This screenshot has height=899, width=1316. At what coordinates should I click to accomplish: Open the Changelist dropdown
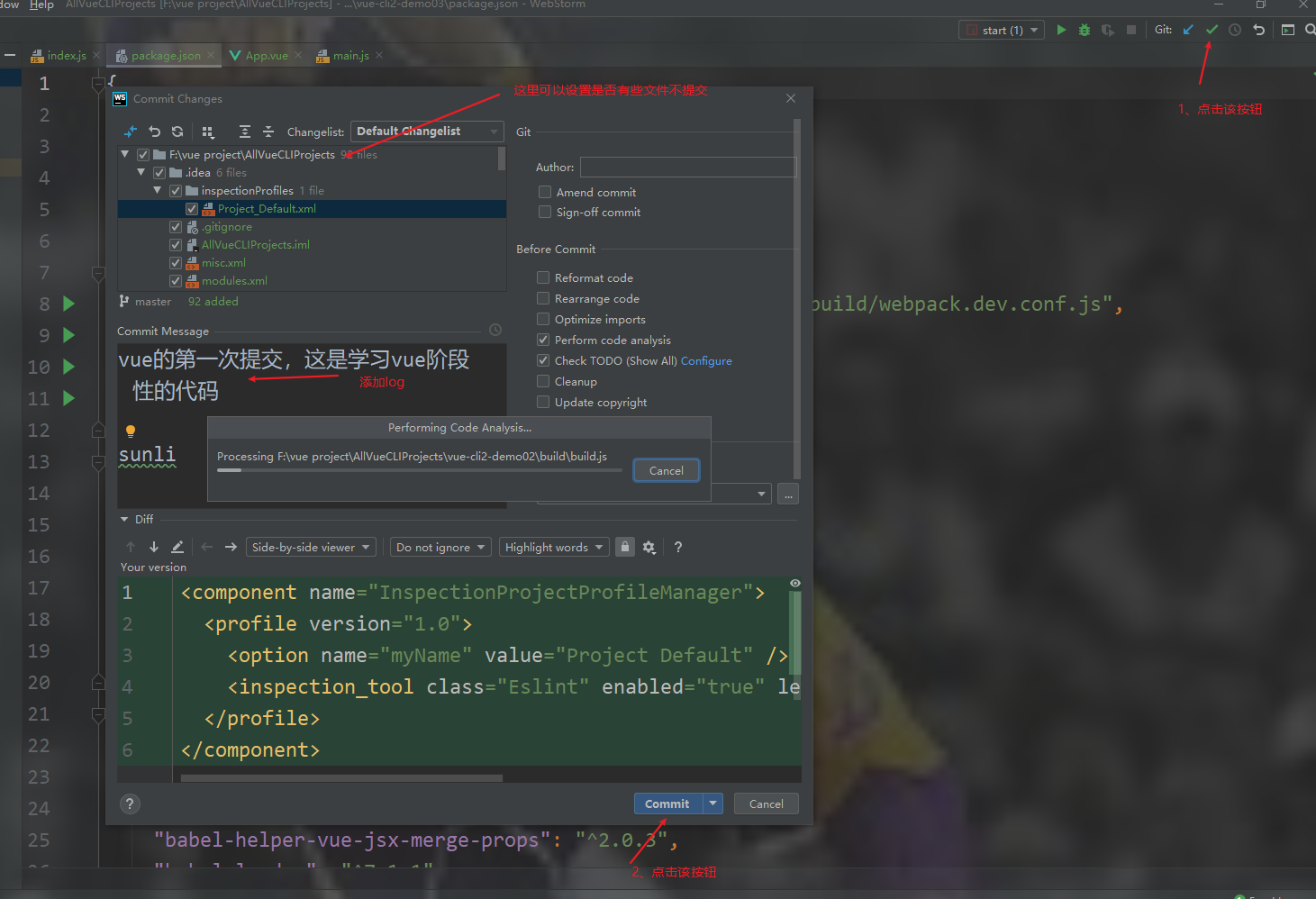click(x=427, y=132)
